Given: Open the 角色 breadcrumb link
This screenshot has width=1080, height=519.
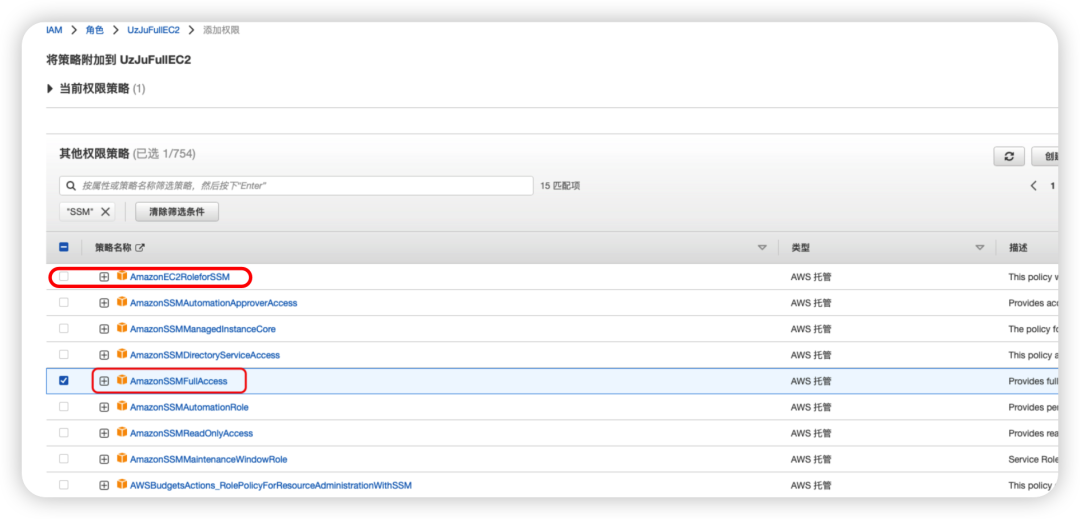Looking at the screenshot, I should point(95,30).
